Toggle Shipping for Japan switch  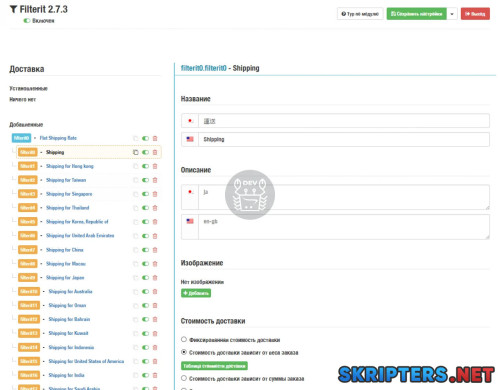[x=145, y=278]
